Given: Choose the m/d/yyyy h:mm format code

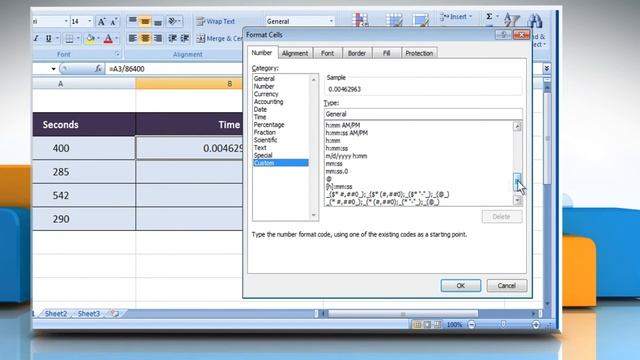Looking at the screenshot, I should [x=347, y=156].
